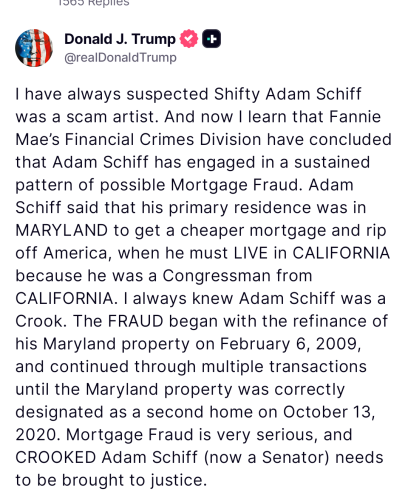Viewport: 408px width, 500px height.
Task: Click the date 'February 6, 2009' text
Action: pos(290,344)
